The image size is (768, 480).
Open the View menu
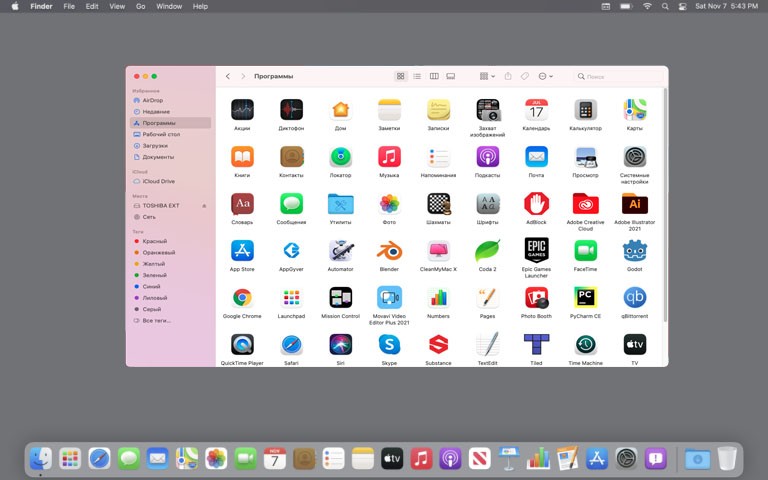point(117,6)
